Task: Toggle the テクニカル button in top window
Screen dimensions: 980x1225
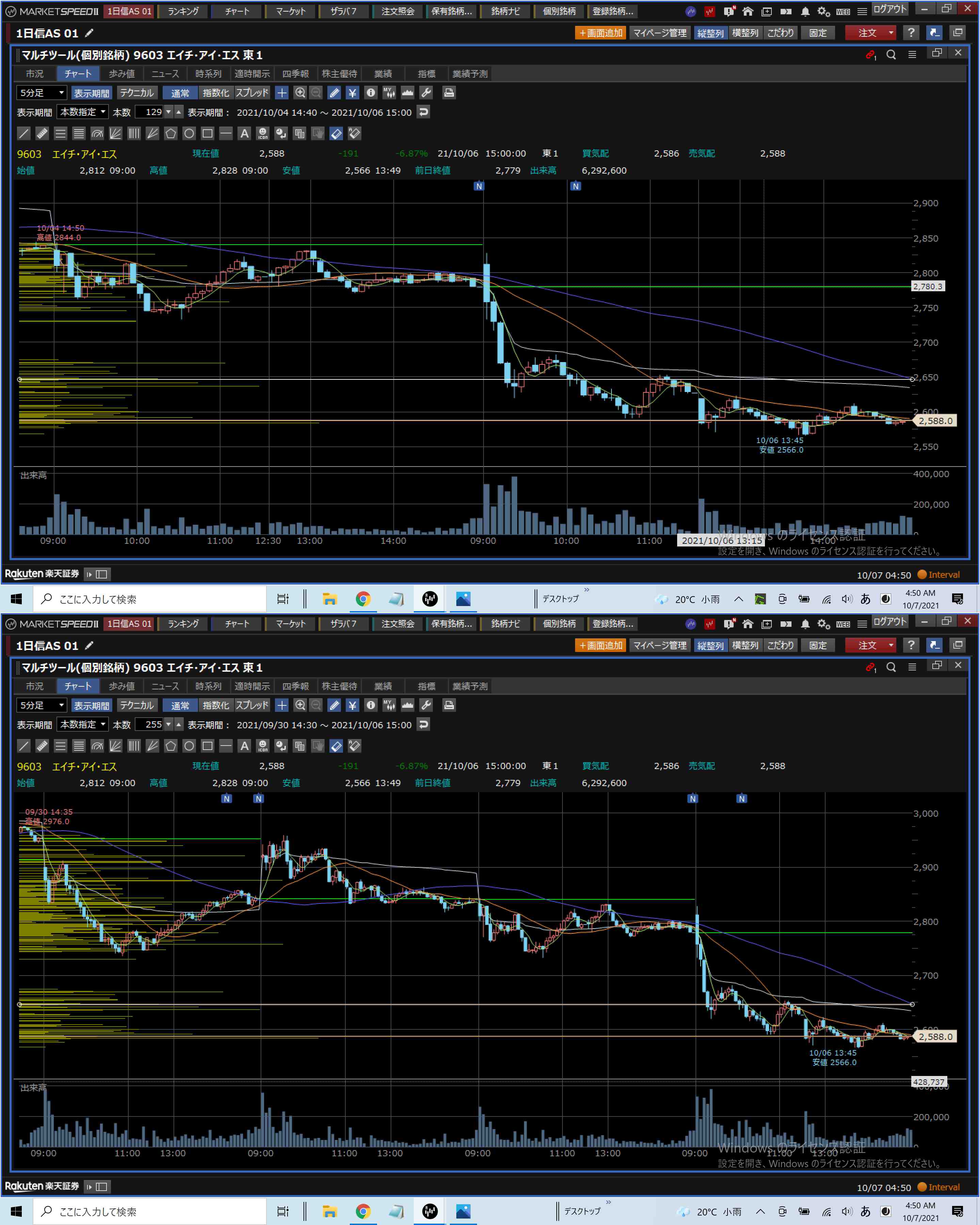Action: pyautogui.click(x=137, y=93)
